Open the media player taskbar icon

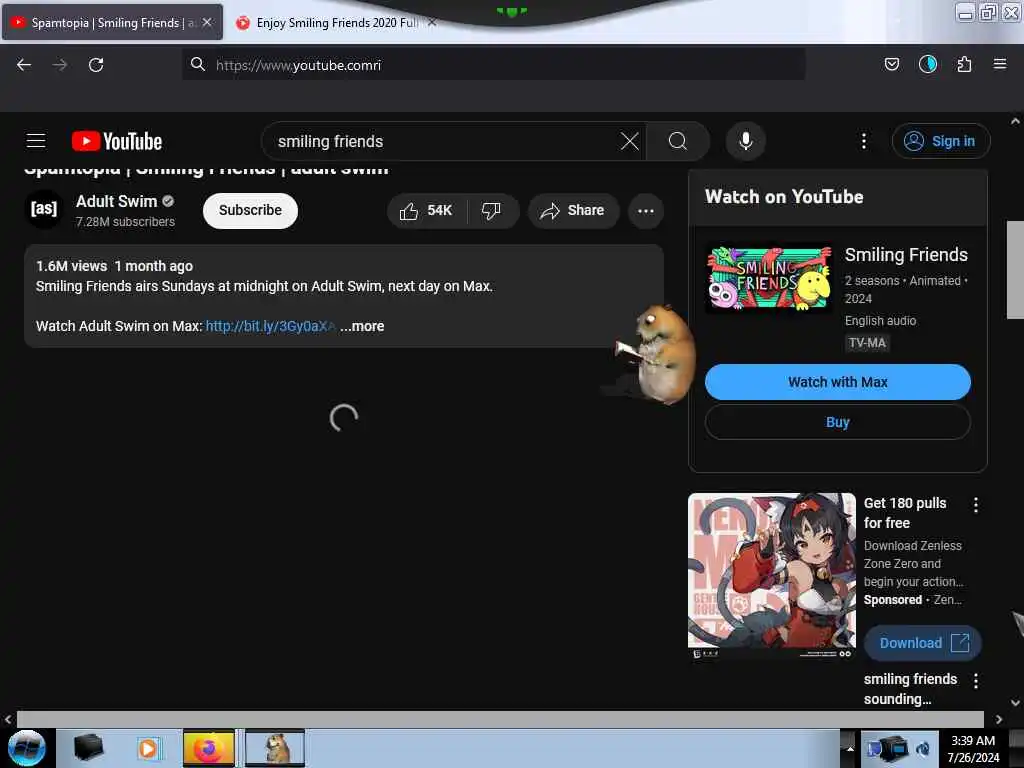pyautogui.click(x=148, y=748)
